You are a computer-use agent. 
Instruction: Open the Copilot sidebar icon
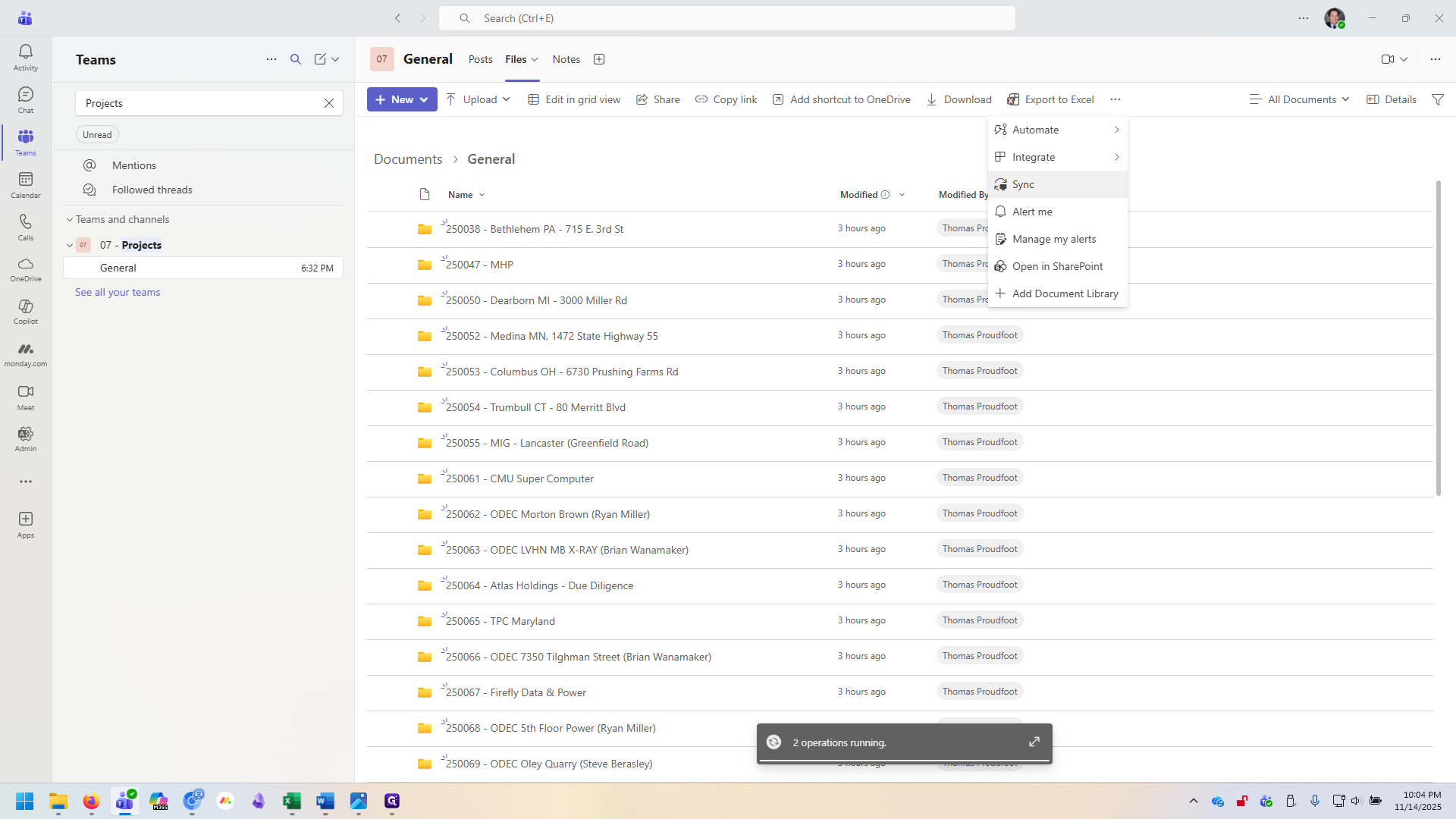pyautogui.click(x=25, y=309)
